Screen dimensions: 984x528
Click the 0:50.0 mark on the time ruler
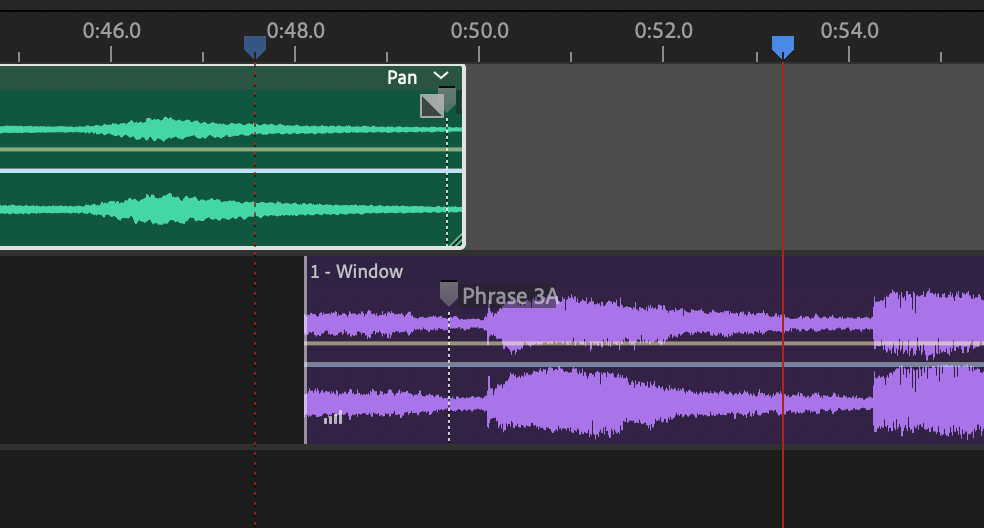(x=479, y=31)
